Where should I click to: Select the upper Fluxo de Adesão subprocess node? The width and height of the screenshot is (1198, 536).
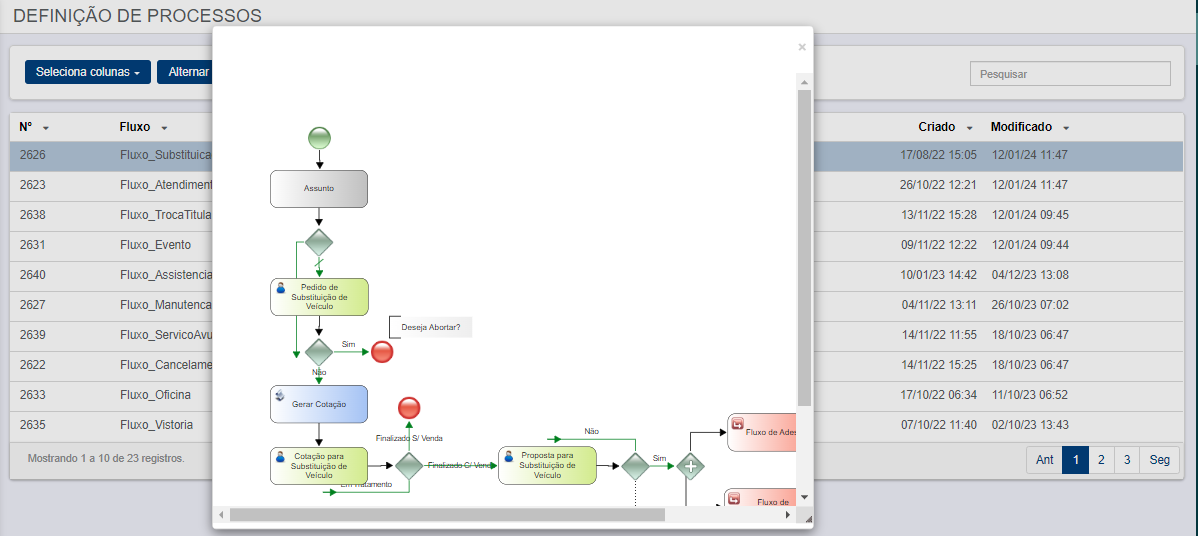[x=762, y=432]
